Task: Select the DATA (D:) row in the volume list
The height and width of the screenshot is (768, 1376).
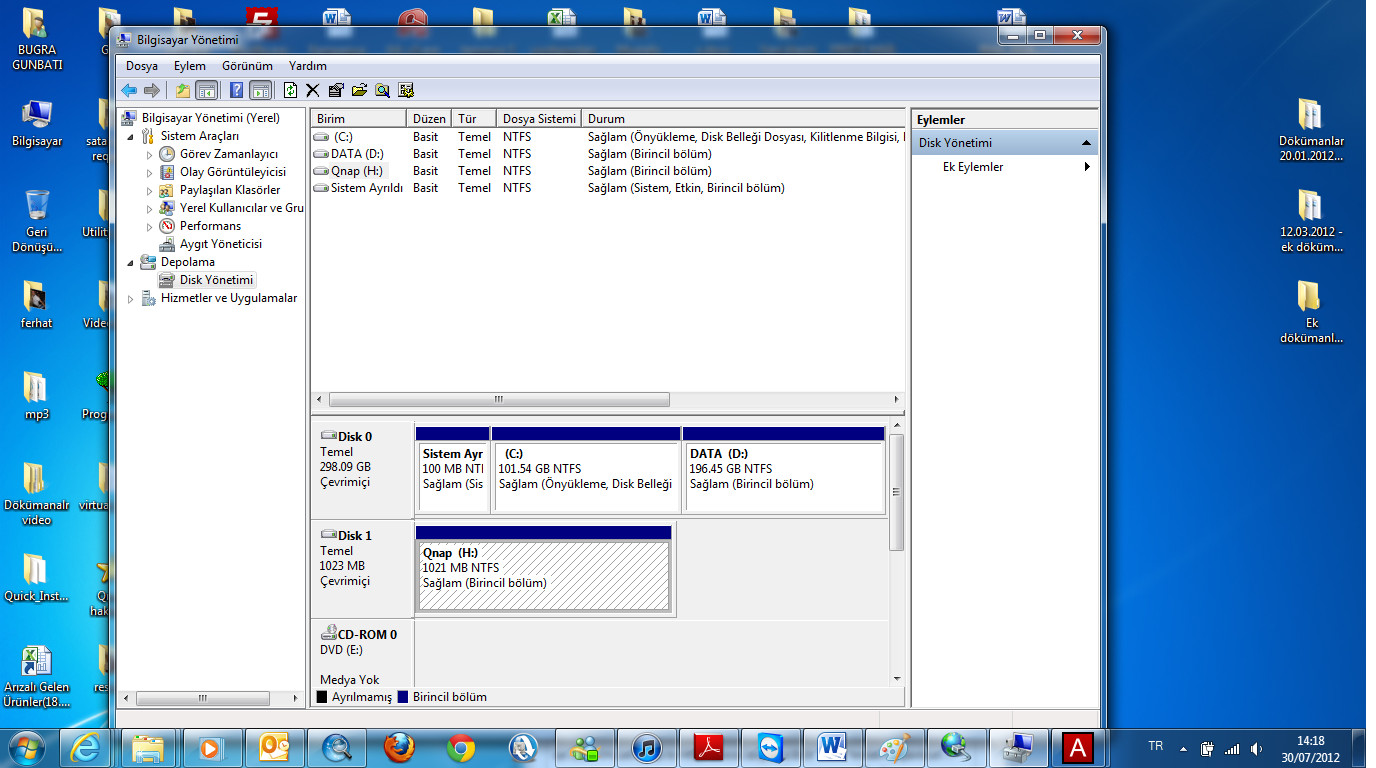Action: pyautogui.click(x=608, y=154)
